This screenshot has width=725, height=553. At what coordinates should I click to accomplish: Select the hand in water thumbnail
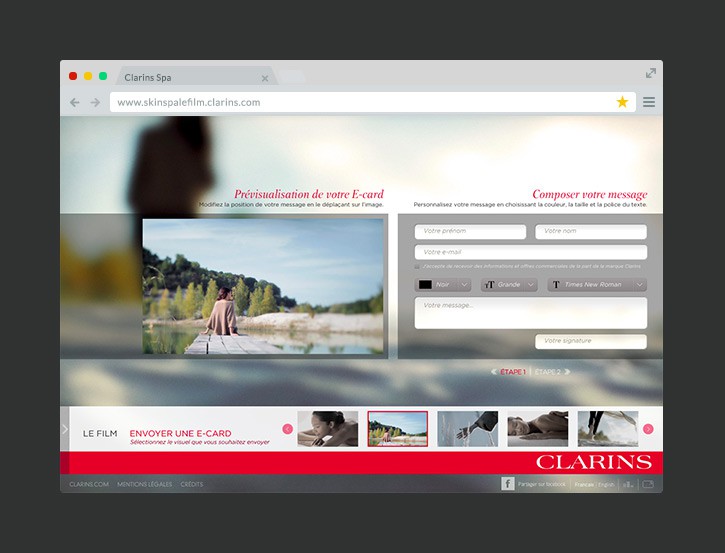pos(467,429)
